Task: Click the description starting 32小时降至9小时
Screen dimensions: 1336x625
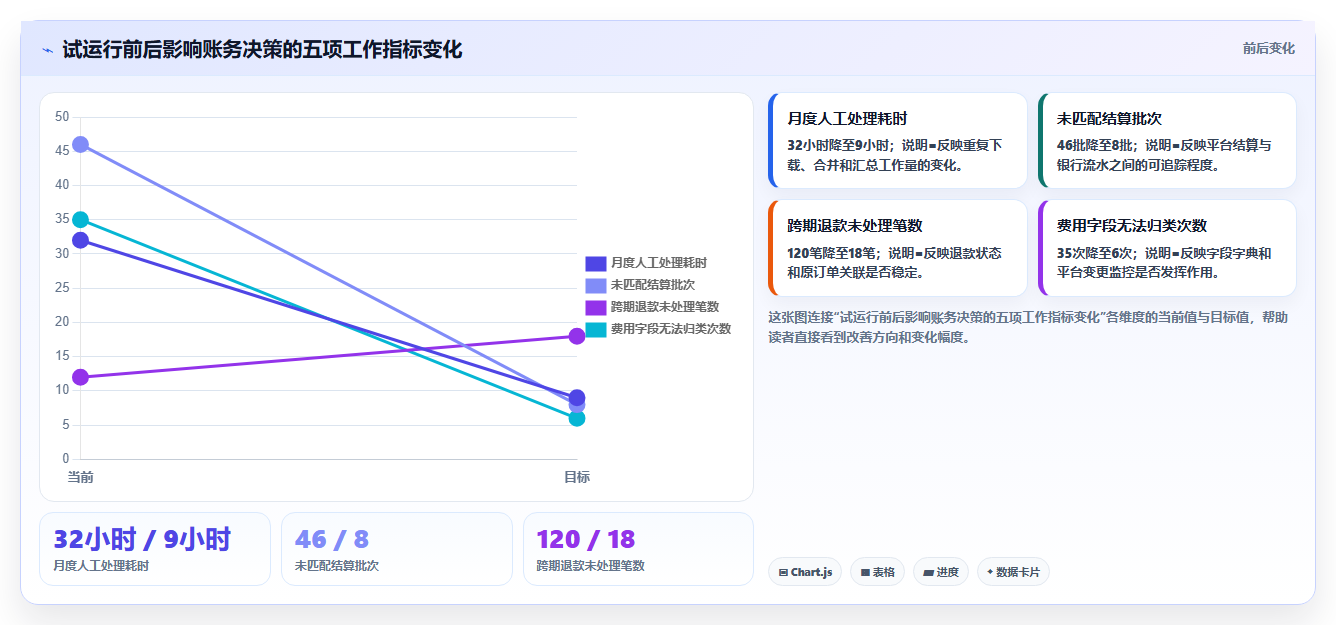Action: (896, 155)
